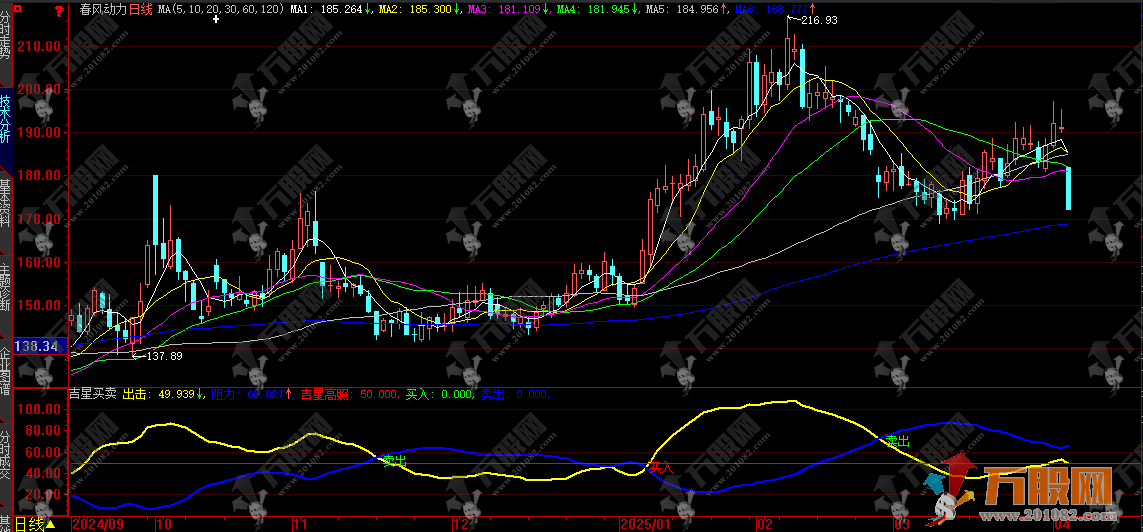Click the 10 month label on time axis
Image resolution: width=1143 pixels, height=532 pixels.
(x=164, y=524)
